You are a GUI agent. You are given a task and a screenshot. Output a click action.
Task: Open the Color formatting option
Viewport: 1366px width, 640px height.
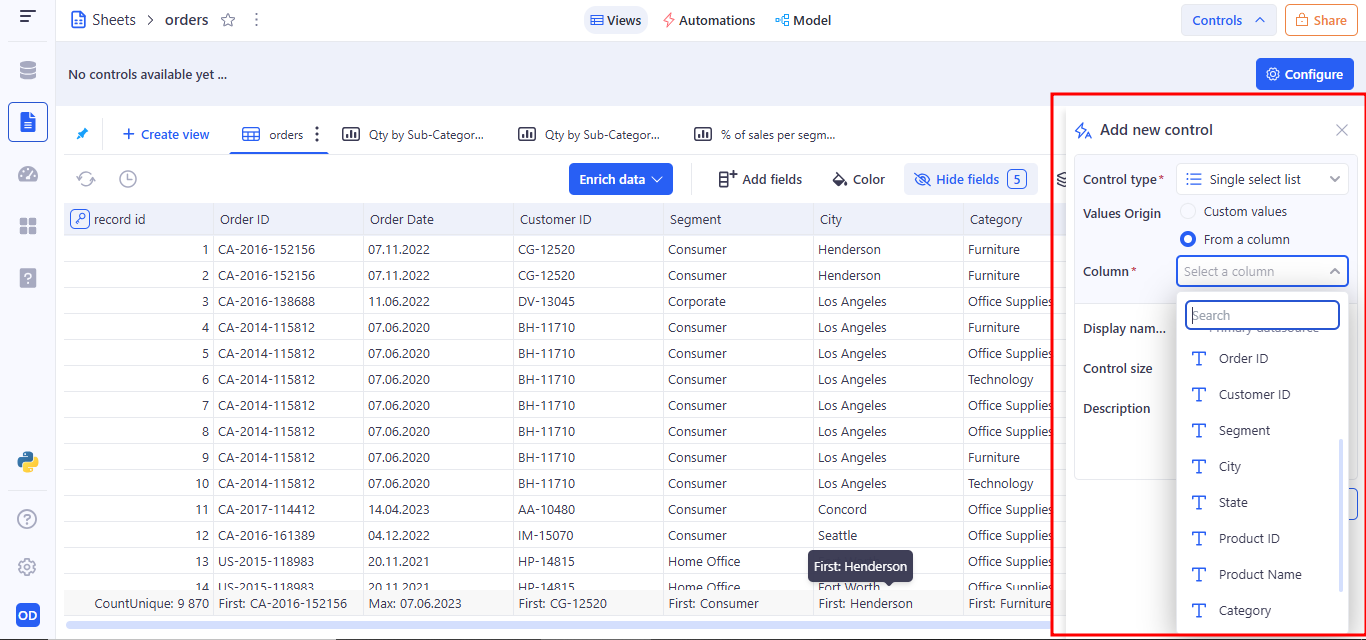(858, 179)
